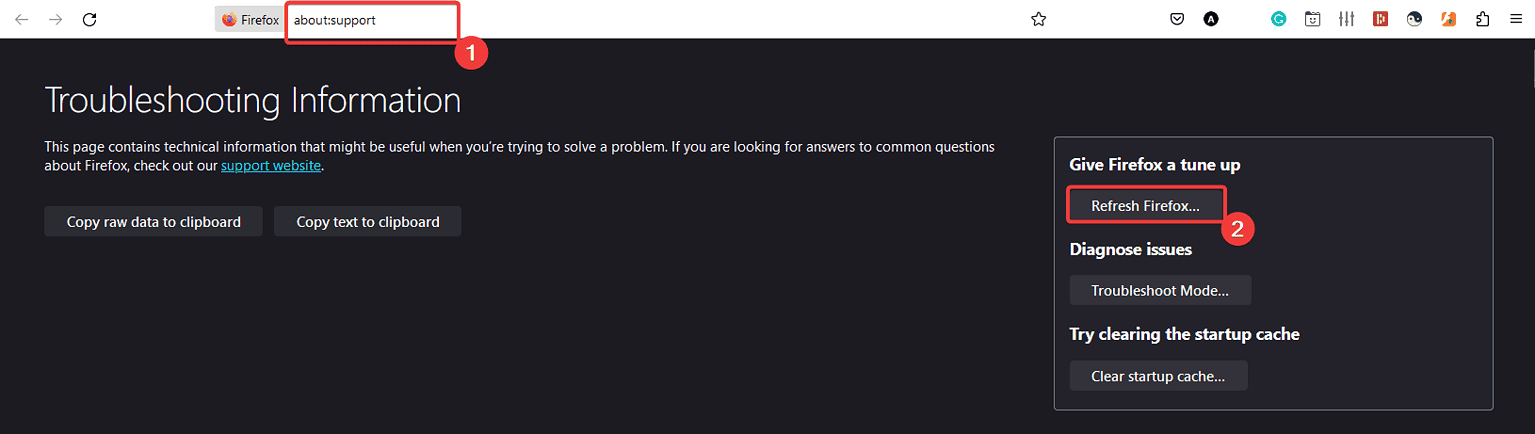The image size is (1535, 434).
Task: Click the smiling calendar extension icon
Action: pyautogui.click(x=1312, y=19)
